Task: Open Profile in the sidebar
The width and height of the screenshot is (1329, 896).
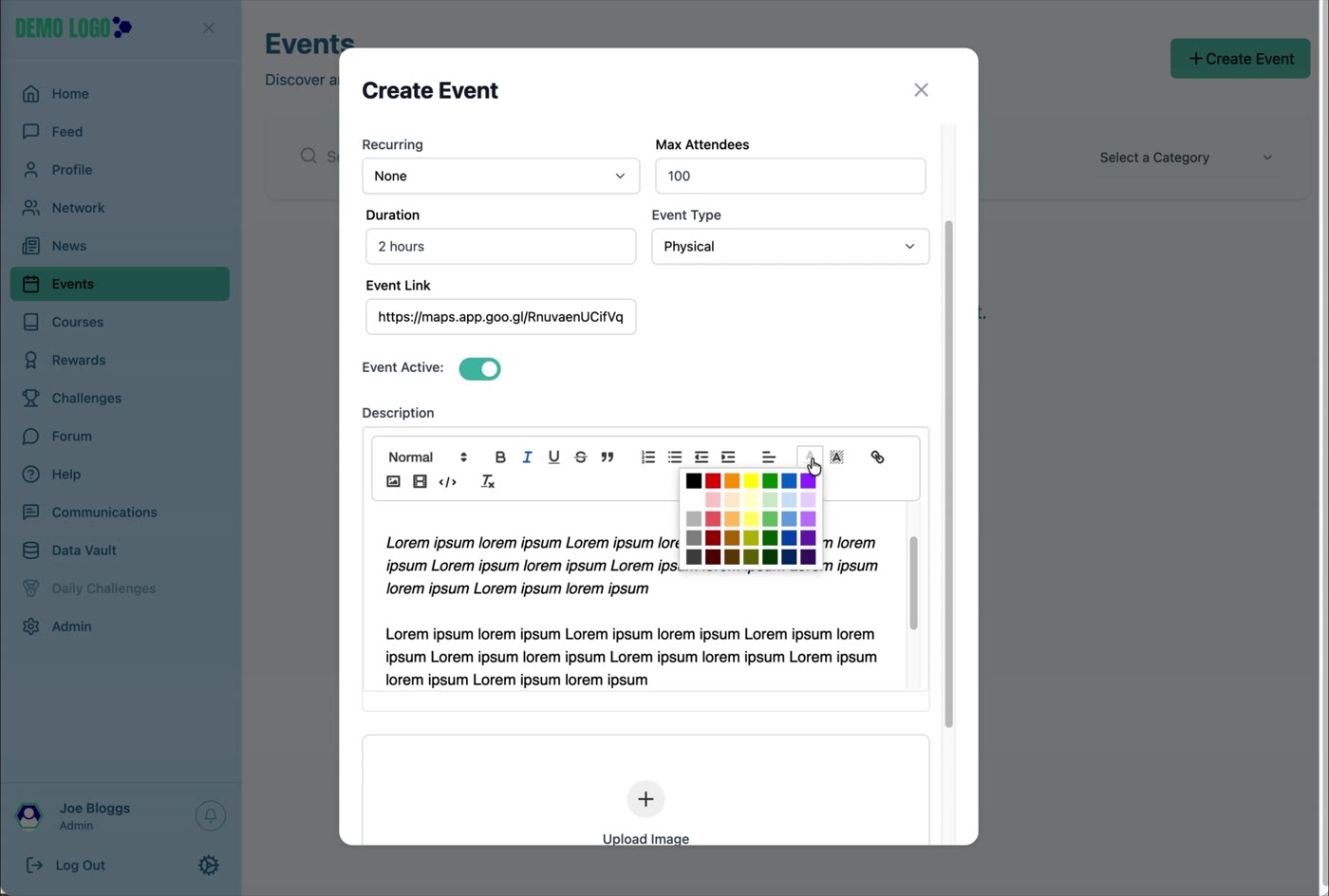Action: pos(120,170)
